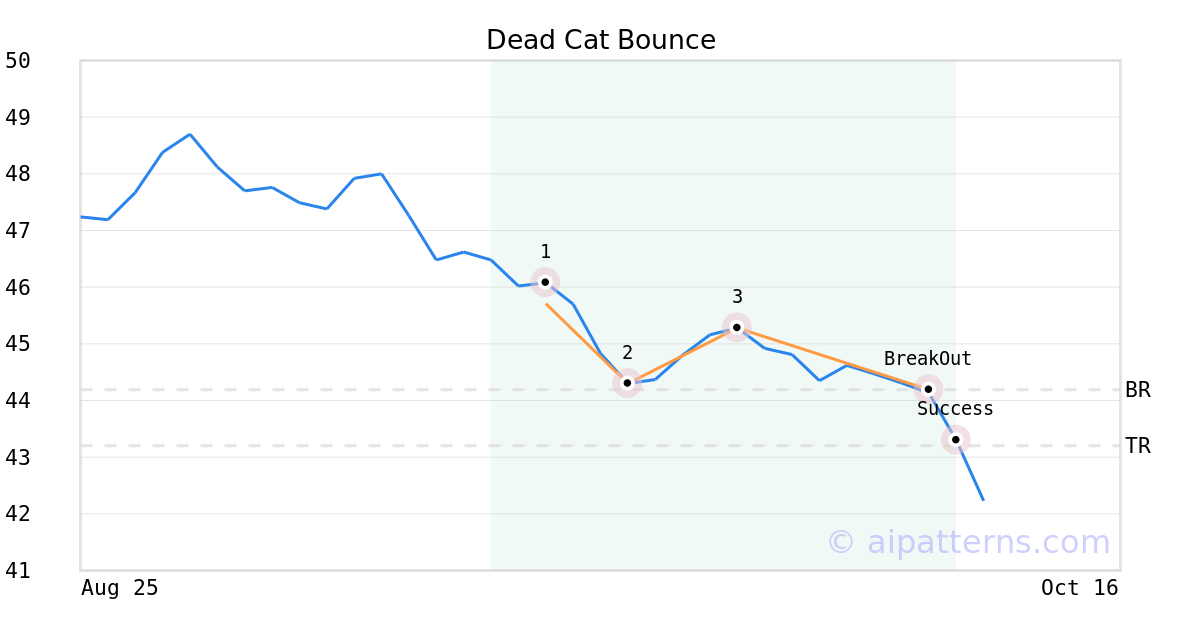Click the Dead Cat Bounce chart title

[601, 40]
